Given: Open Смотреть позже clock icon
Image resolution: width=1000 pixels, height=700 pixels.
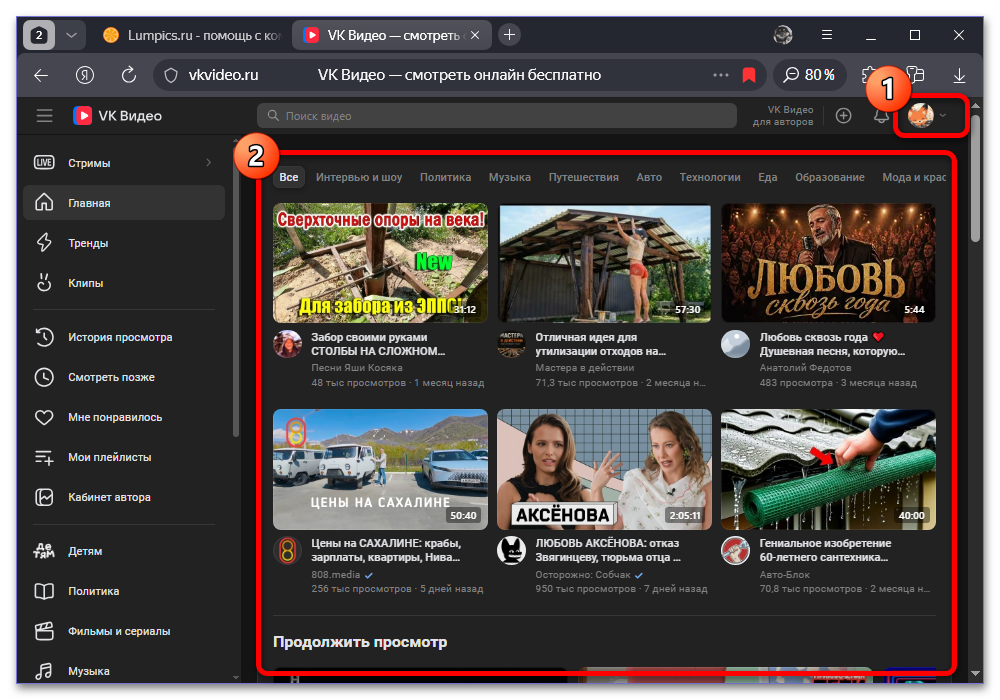Looking at the screenshot, I should [x=44, y=377].
